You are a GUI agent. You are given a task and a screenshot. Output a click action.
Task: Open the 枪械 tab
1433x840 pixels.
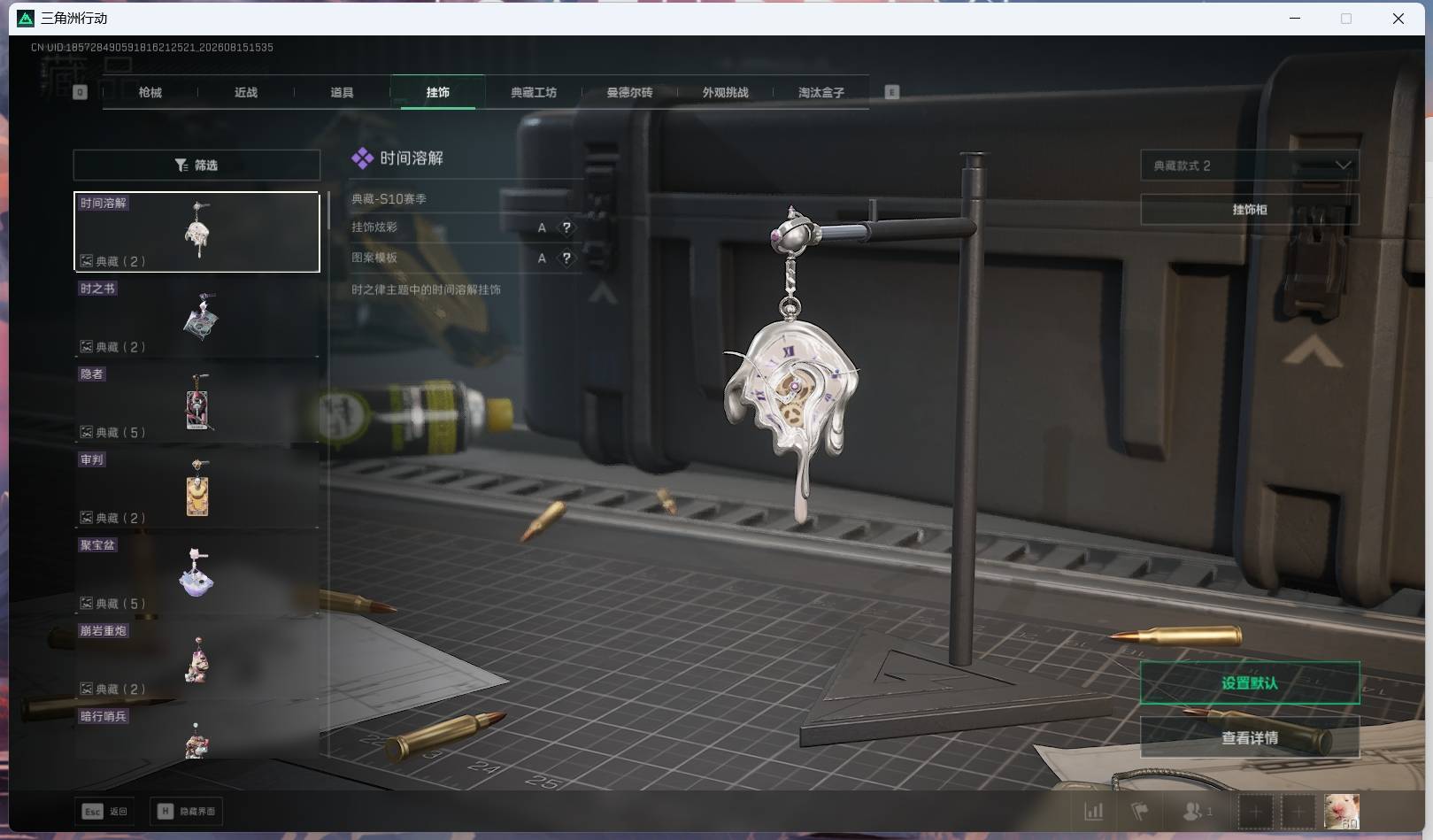150,92
